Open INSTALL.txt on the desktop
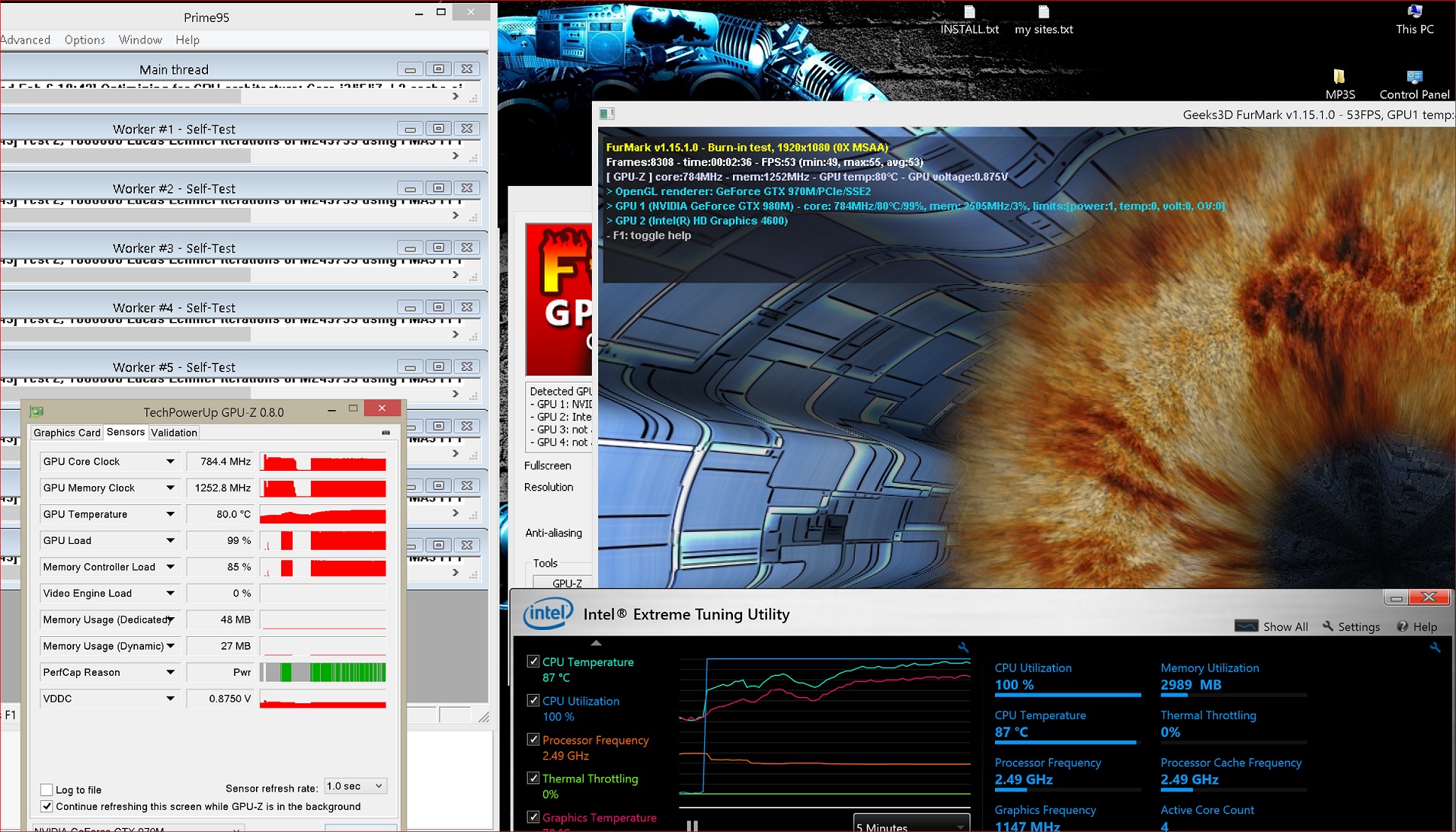The height and width of the screenshot is (832, 1456). [x=969, y=21]
